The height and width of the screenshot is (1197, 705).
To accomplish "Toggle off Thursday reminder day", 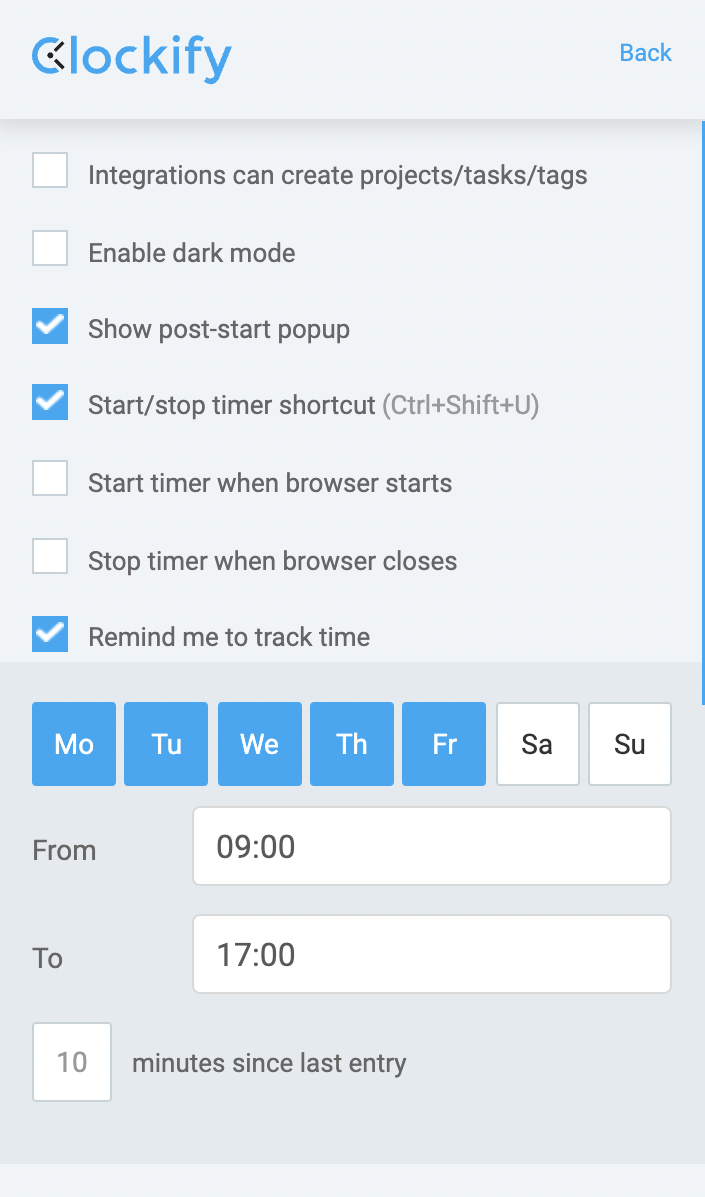I will (351, 743).
